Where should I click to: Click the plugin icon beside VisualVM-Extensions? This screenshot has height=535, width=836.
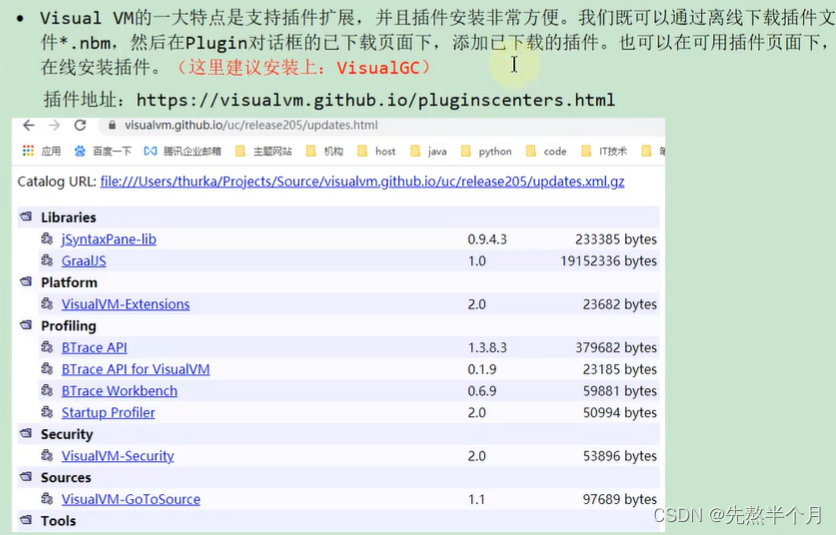pos(47,304)
